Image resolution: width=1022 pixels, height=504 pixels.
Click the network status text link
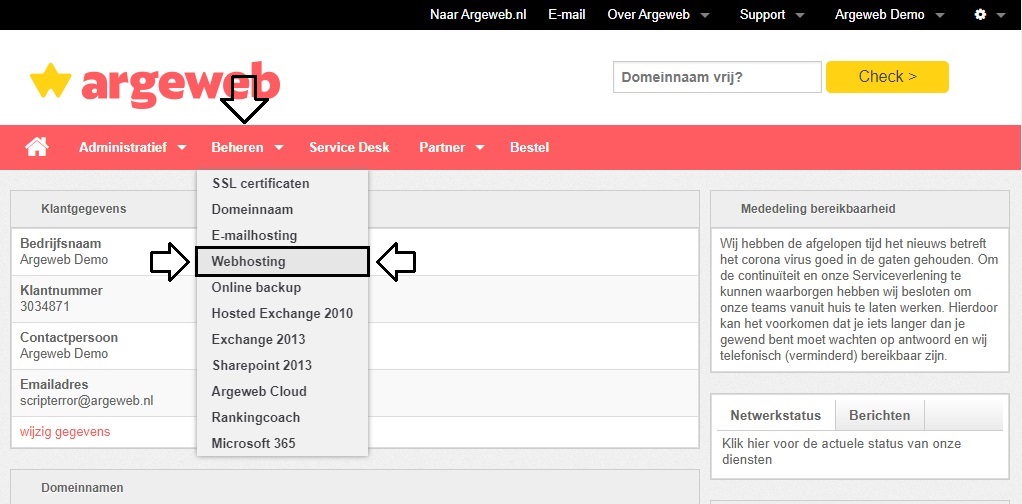pos(841,451)
